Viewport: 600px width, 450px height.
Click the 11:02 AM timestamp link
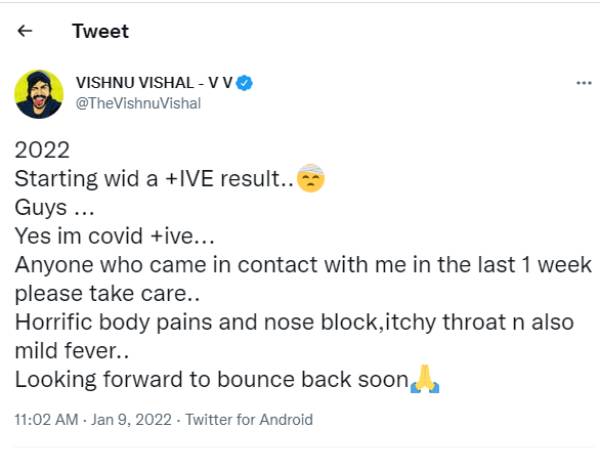click(x=46, y=419)
